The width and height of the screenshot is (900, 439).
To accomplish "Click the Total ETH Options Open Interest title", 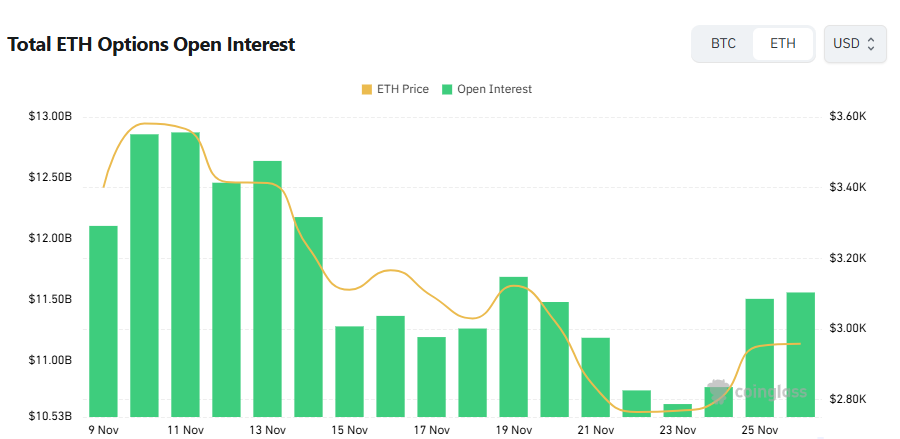I will click(x=151, y=45).
